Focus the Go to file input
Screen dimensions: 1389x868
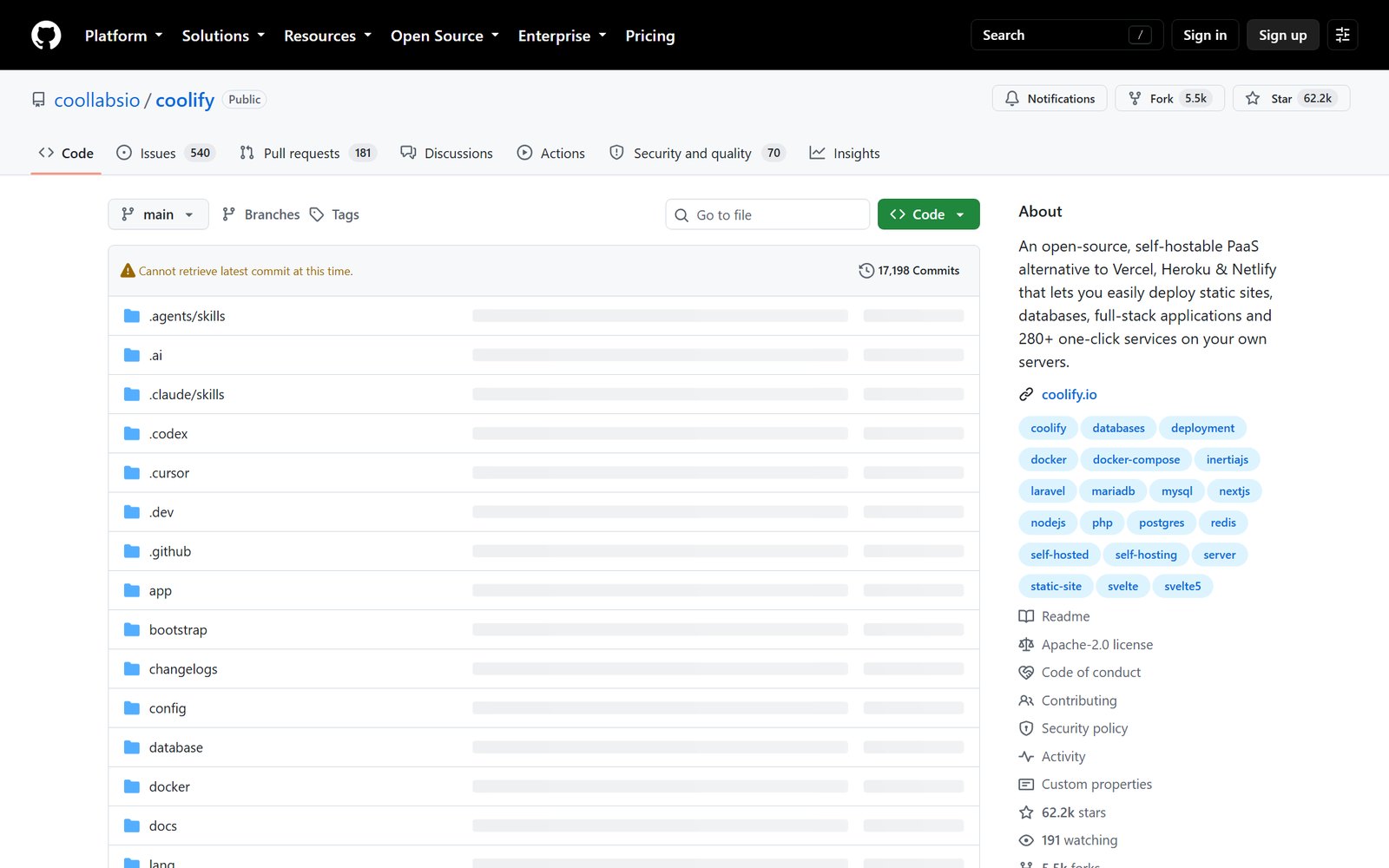coord(767,214)
